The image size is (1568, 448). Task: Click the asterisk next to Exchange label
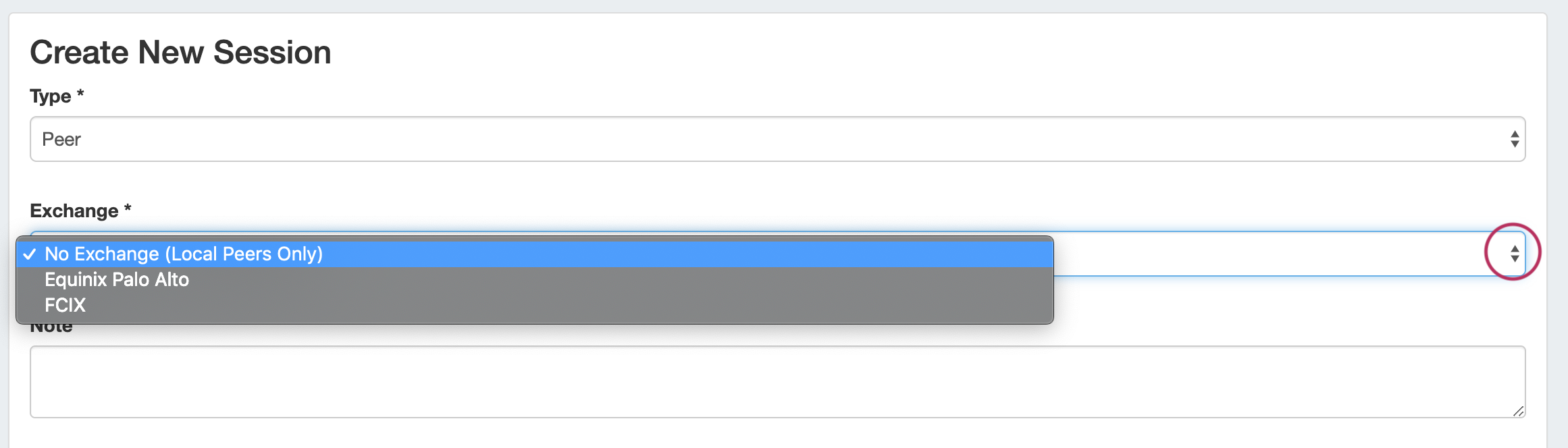[x=128, y=209]
